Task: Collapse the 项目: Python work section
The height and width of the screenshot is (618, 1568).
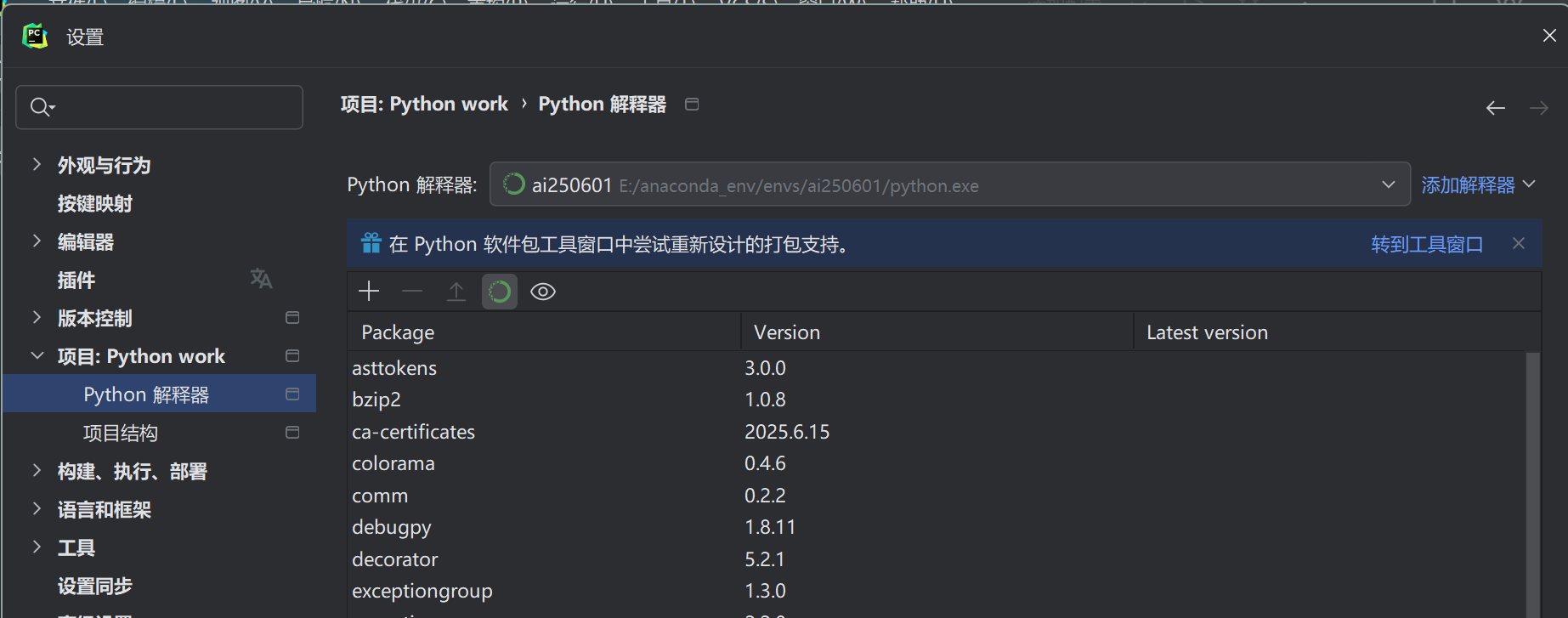Action: click(37, 355)
